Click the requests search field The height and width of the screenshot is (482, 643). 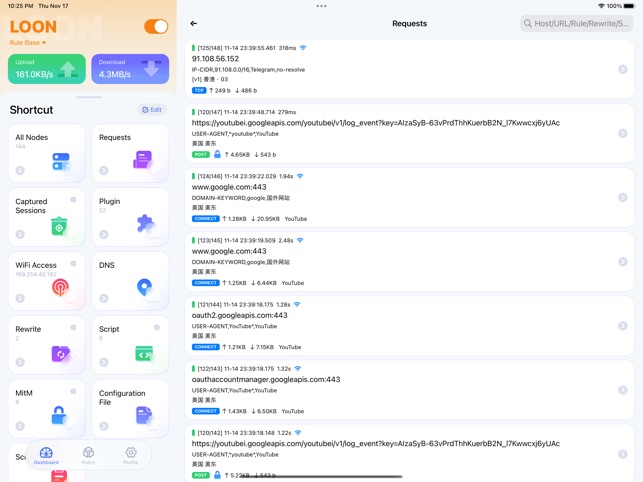coord(576,23)
